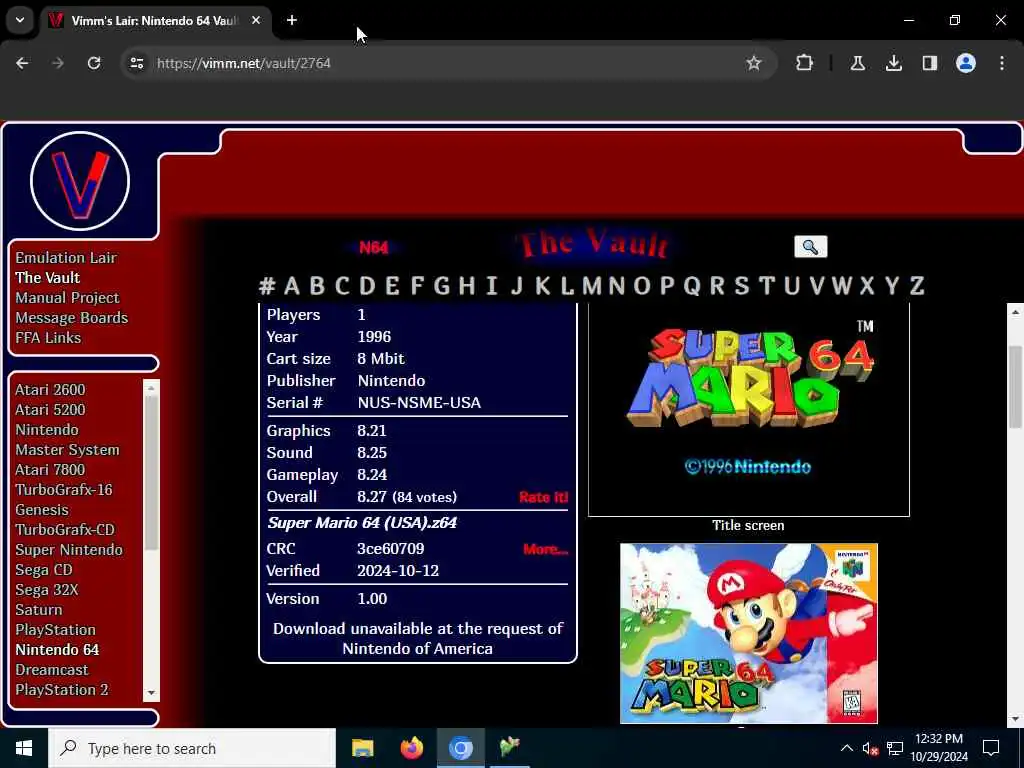1024x768 pixels.
Task: Open Manual Project link
Action: (x=67, y=298)
